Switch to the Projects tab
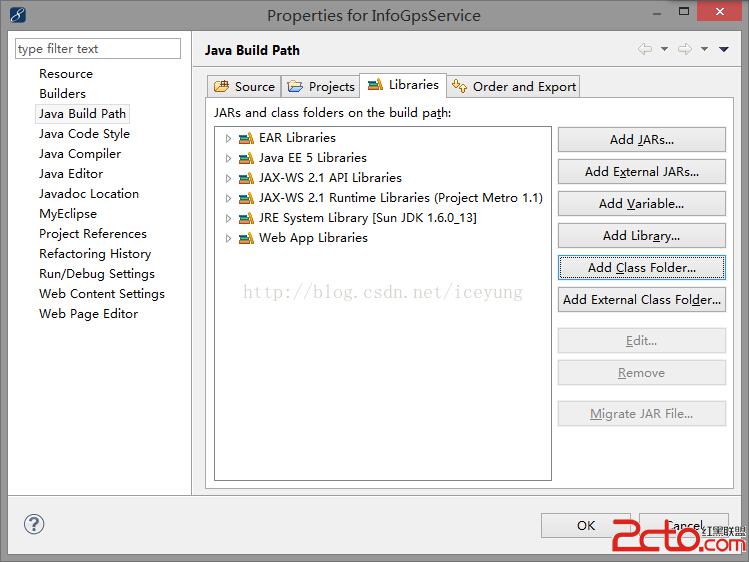 (321, 86)
